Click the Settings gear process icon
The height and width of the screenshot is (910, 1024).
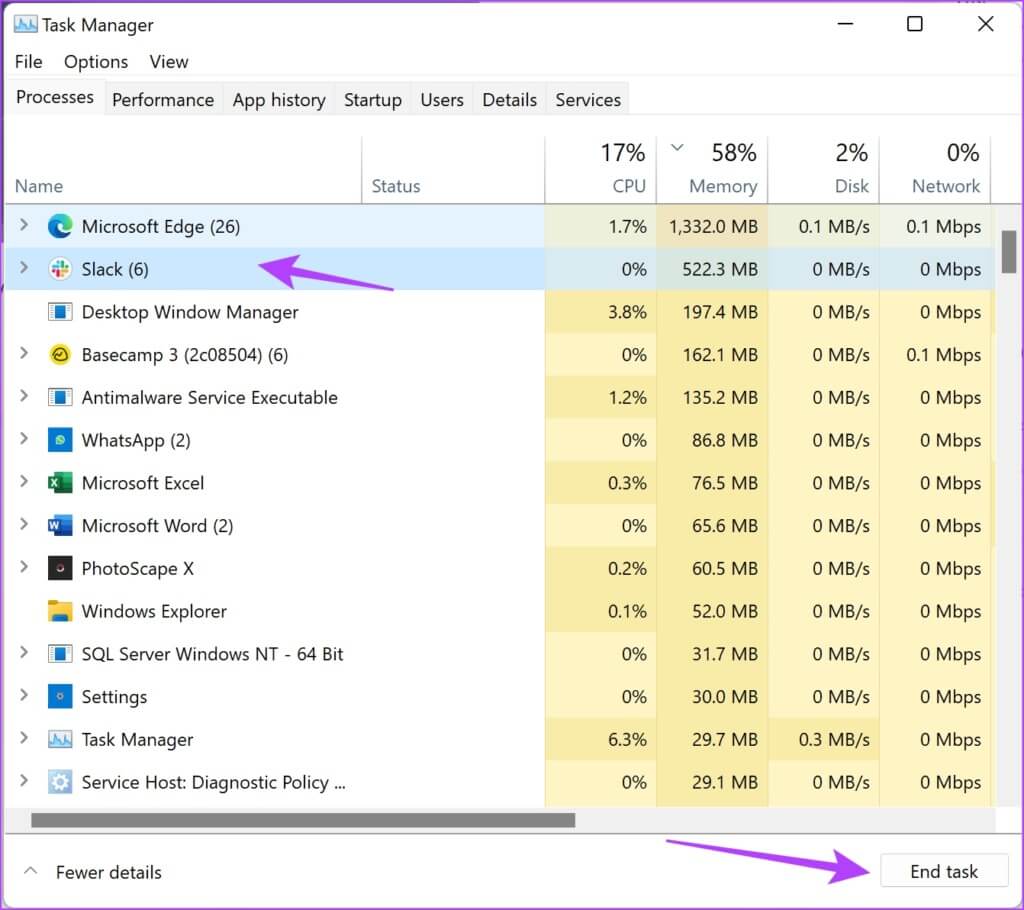click(60, 696)
